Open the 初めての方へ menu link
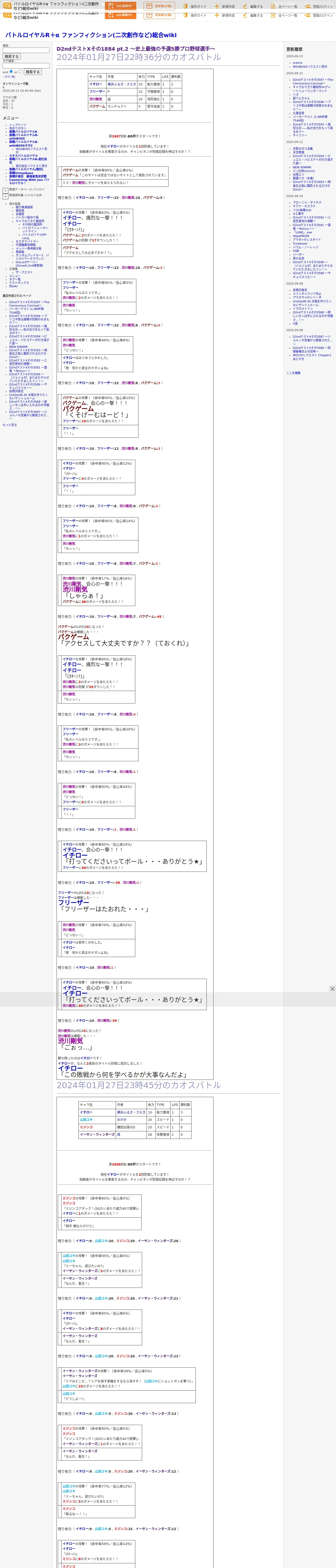336x1568 pixels. (18, 128)
